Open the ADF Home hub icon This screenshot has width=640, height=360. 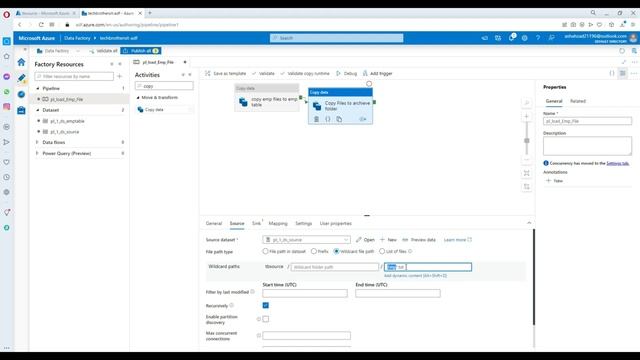coord(21,62)
